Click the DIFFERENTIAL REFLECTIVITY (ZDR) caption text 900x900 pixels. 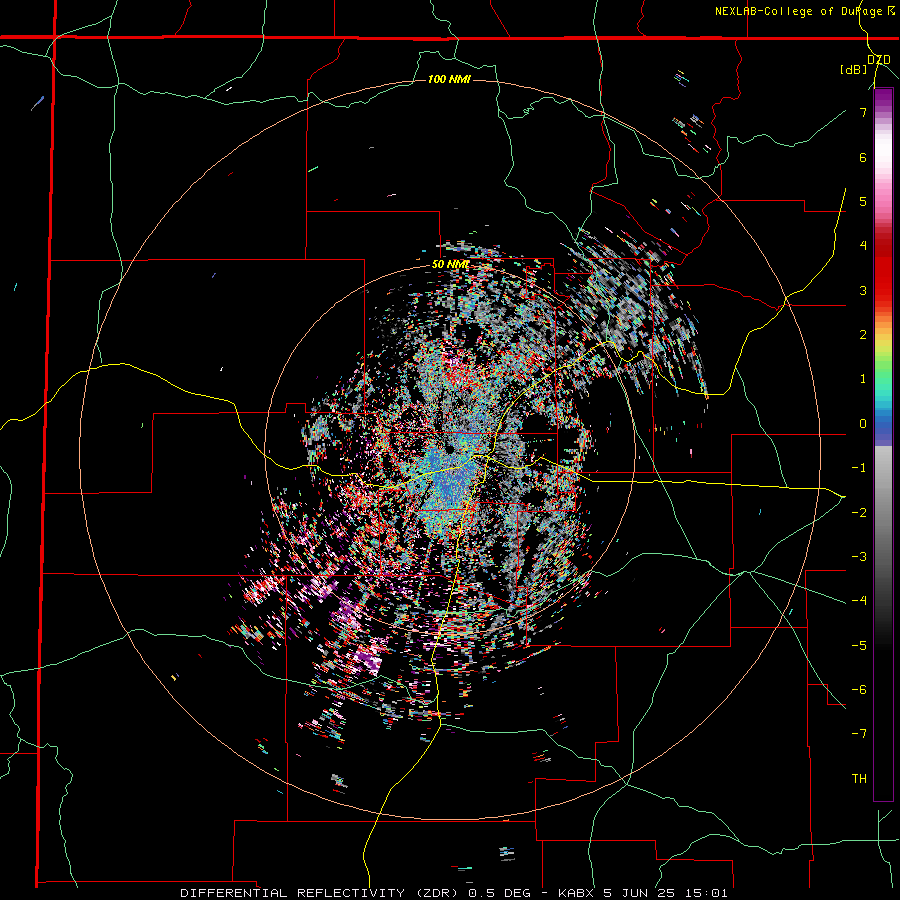[319, 893]
